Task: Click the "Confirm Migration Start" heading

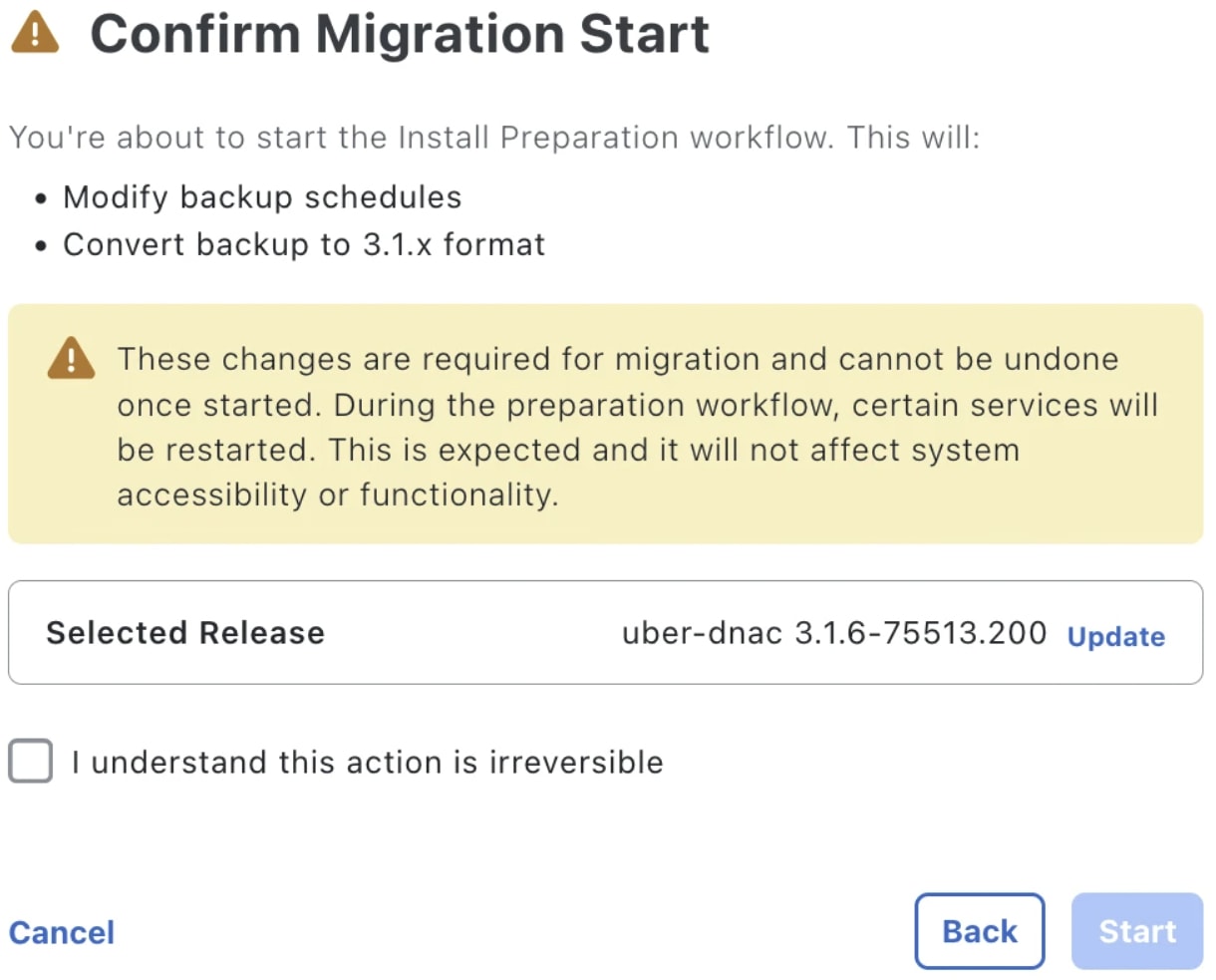Action: [x=400, y=34]
